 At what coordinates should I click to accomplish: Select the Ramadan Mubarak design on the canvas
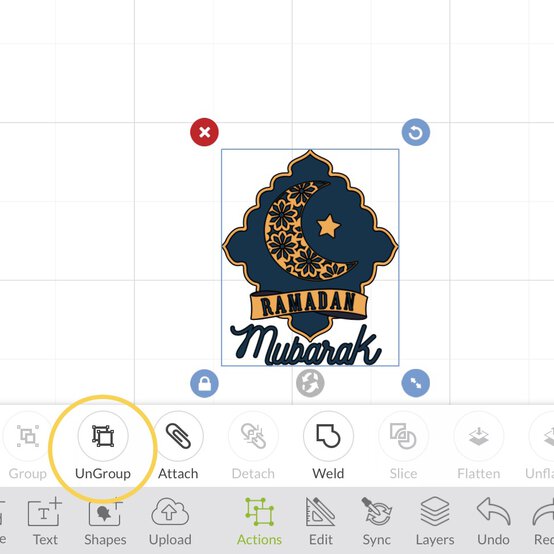tap(310, 258)
